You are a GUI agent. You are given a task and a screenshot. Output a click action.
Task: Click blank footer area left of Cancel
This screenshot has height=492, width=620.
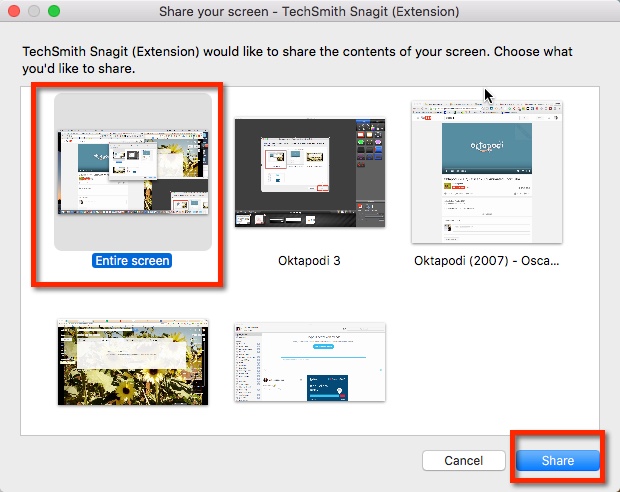pyautogui.click(x=200, y=460)
